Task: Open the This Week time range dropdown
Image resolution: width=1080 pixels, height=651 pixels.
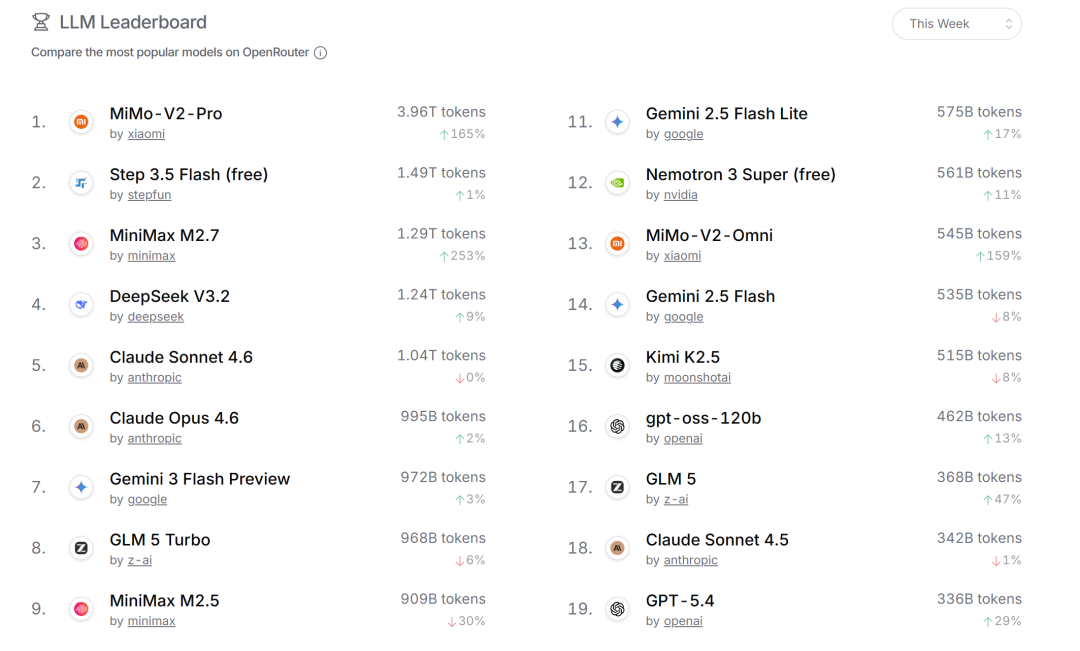Action: [x=956, y=24]
